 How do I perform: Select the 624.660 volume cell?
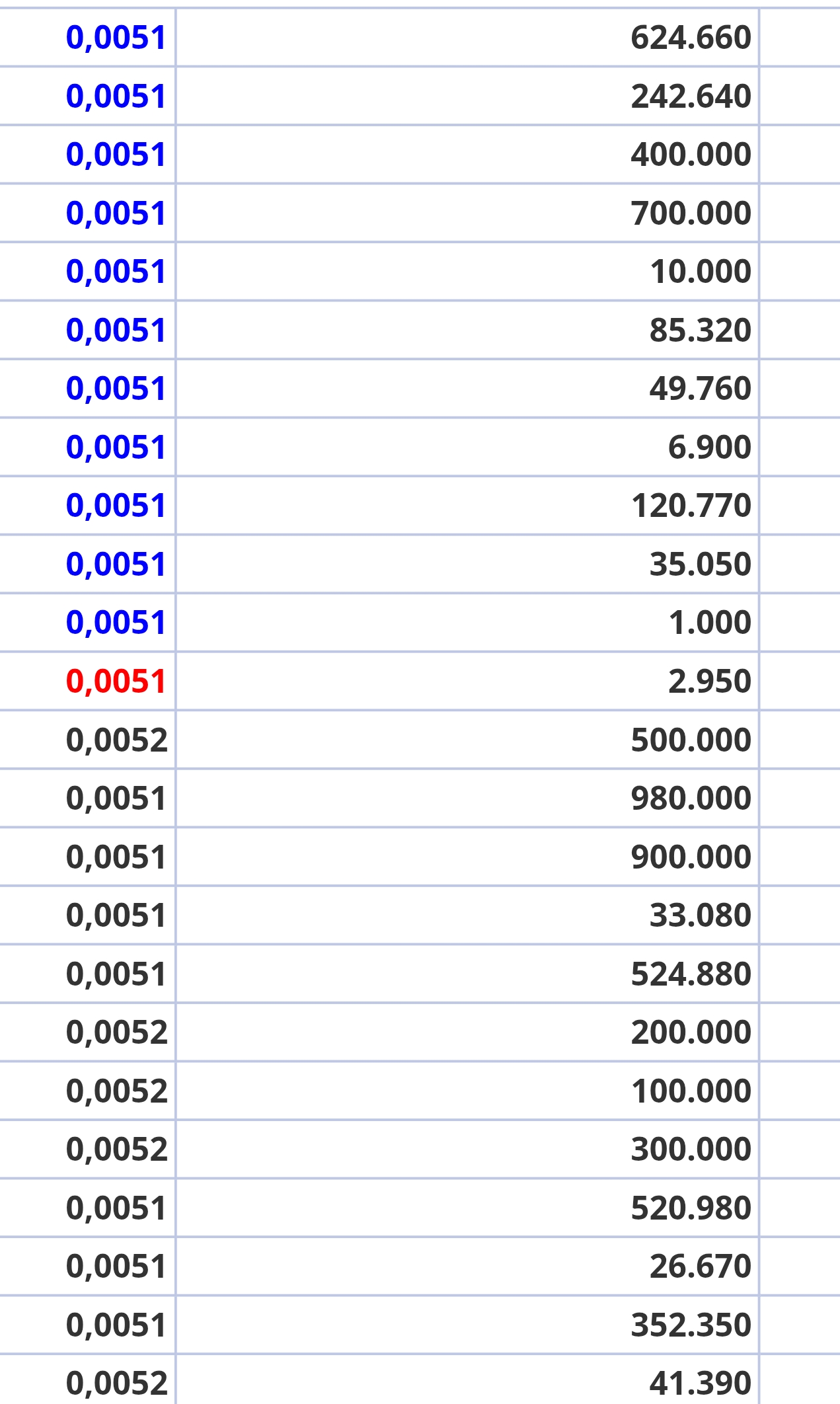coord(691,38)
